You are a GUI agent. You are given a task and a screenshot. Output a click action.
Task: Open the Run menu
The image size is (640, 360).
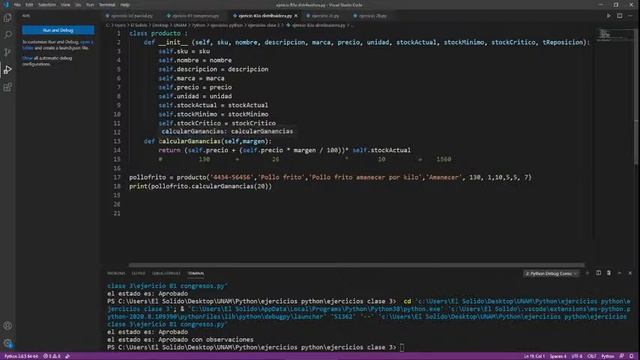tap(90, 5)
